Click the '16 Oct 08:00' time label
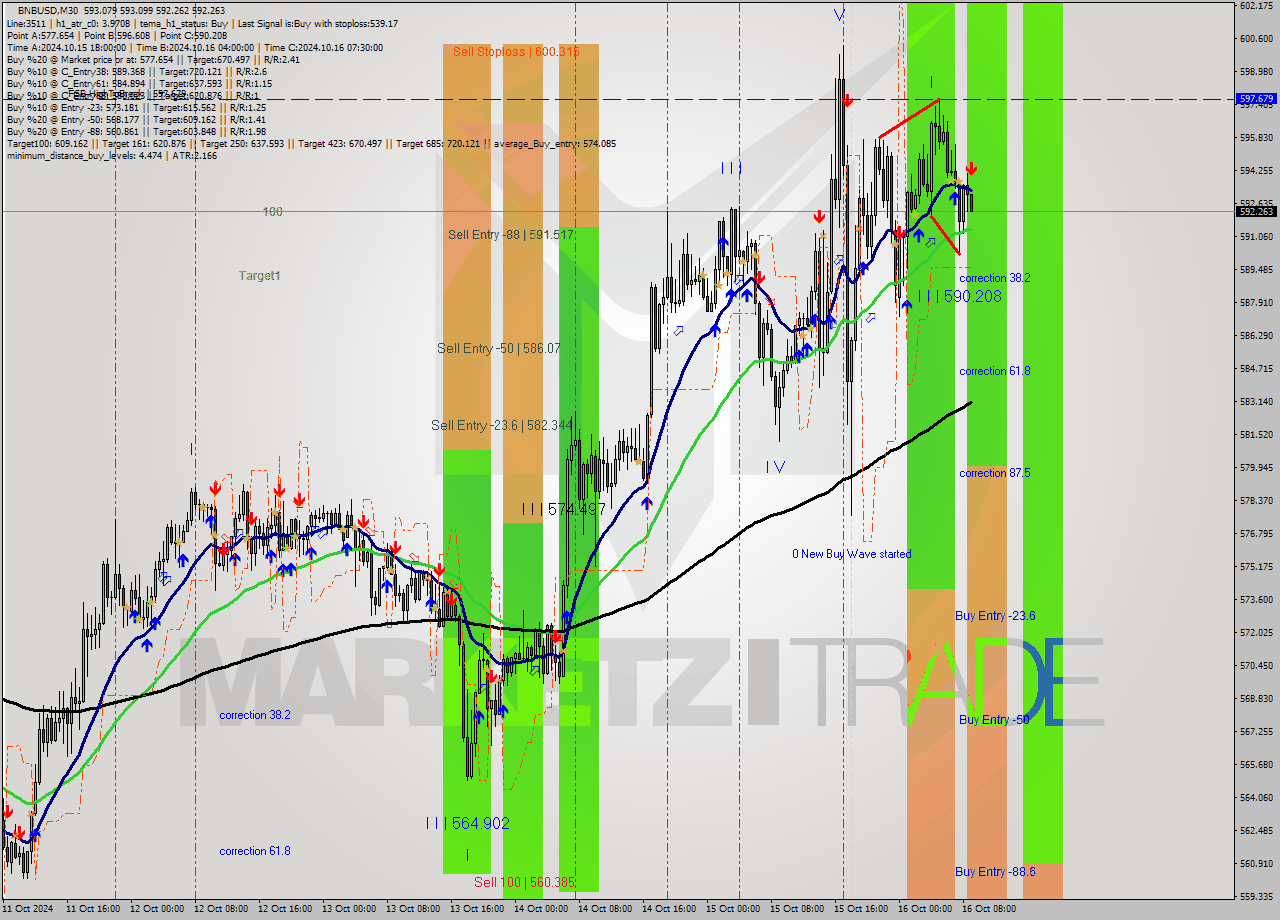The image size is (1280, 920). (x=989, y=909)
